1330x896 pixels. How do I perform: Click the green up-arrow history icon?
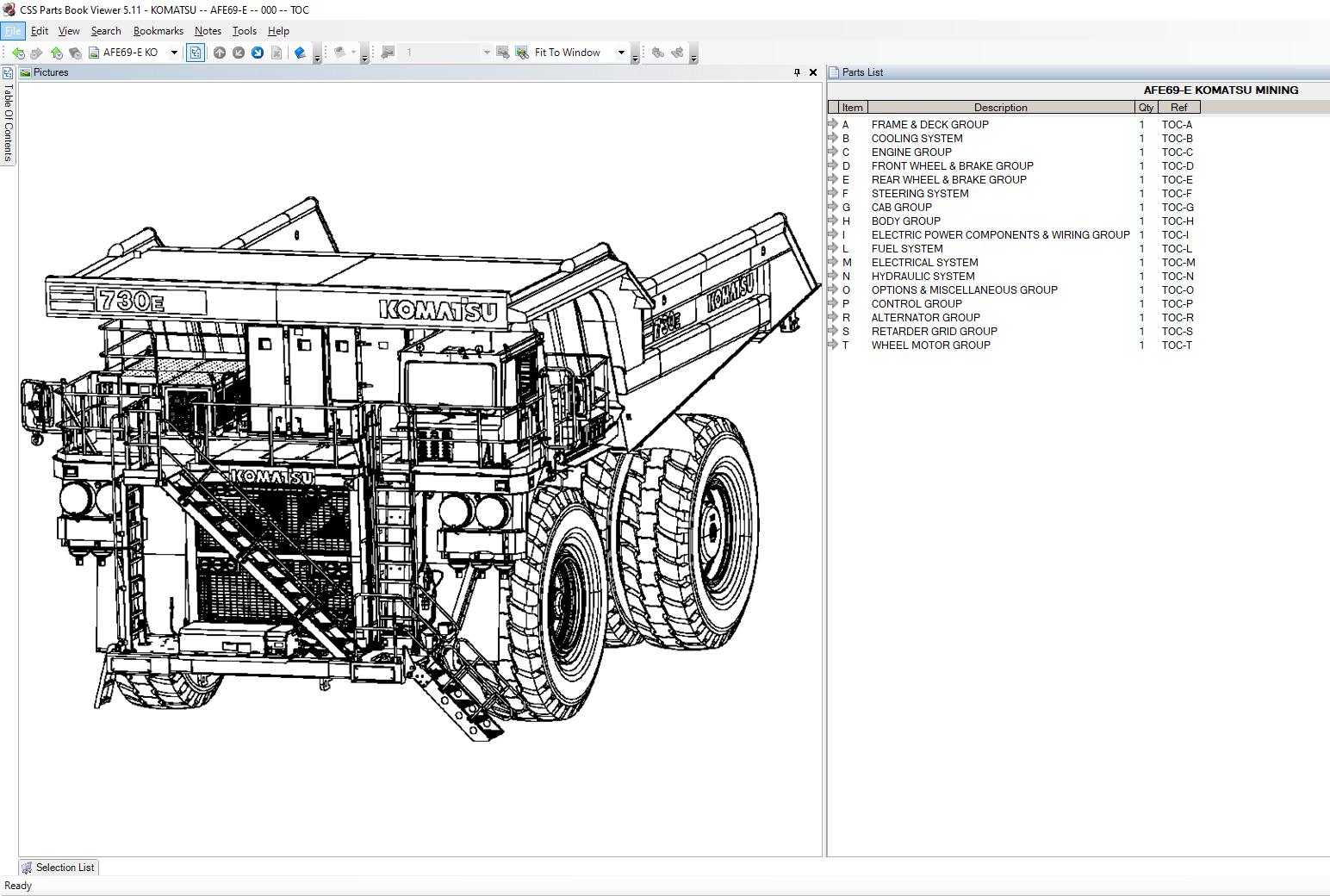(x=56, y=53)
